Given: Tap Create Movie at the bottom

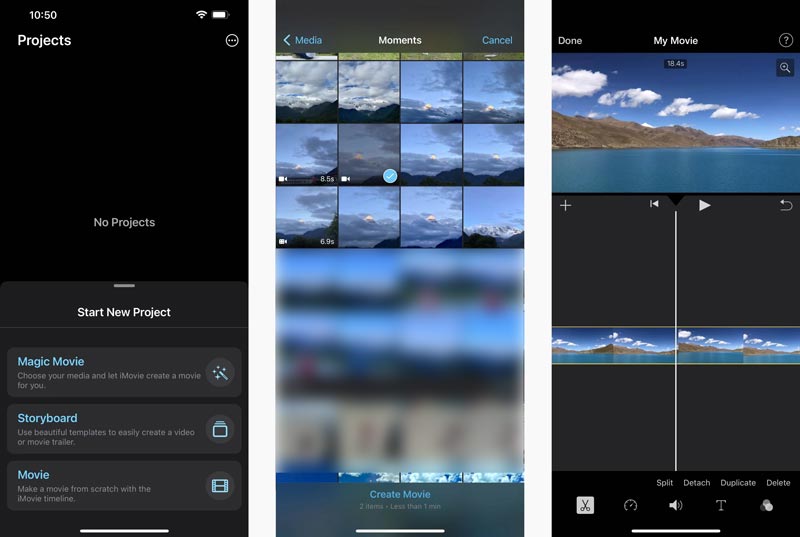Looking at the screenshot, I should pos(400,494).
